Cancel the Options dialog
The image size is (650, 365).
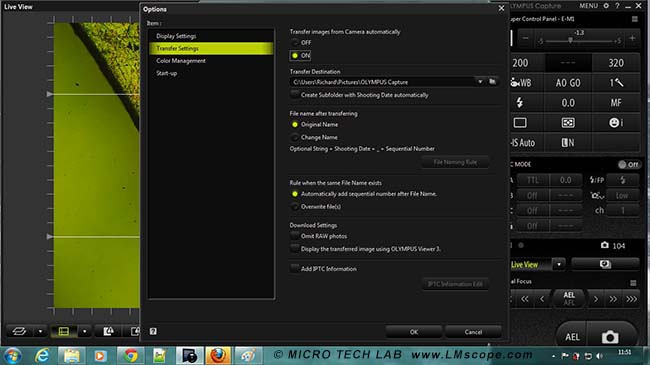click(473, 332)
